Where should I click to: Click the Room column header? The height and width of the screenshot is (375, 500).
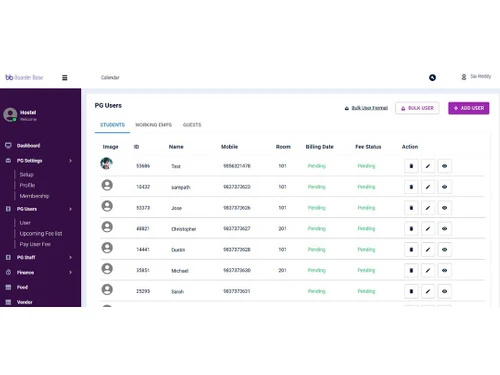[x=283, y=147]
